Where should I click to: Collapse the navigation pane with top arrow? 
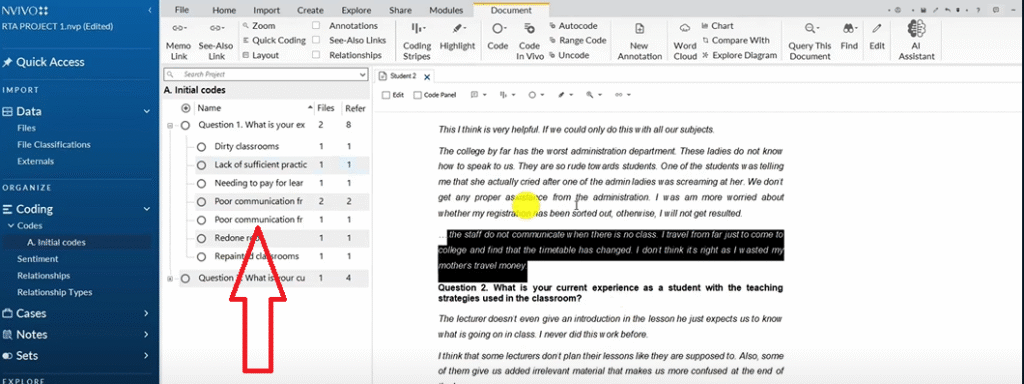(150, 10)
